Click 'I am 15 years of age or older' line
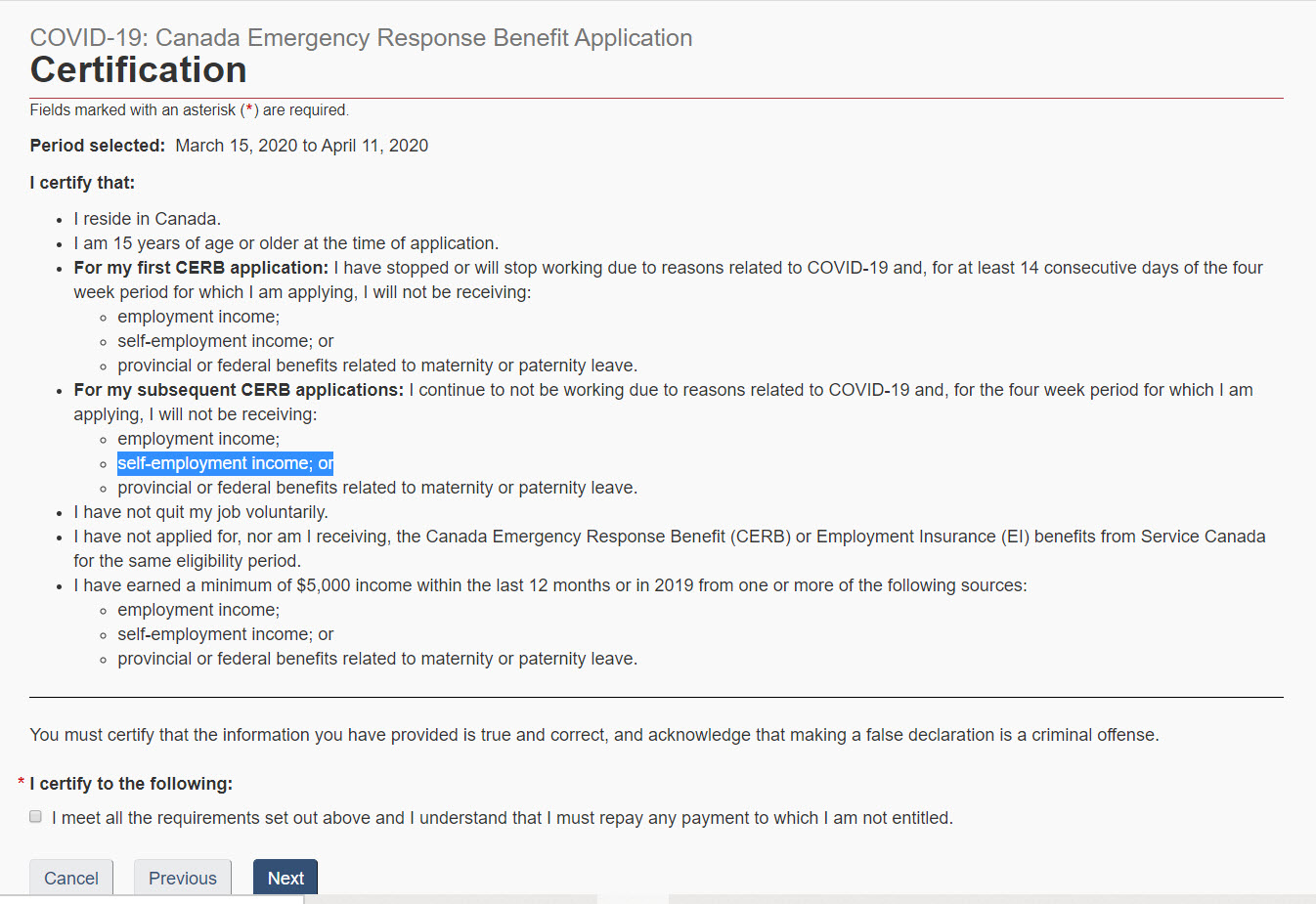1316x904 pixels. point(286,243)
